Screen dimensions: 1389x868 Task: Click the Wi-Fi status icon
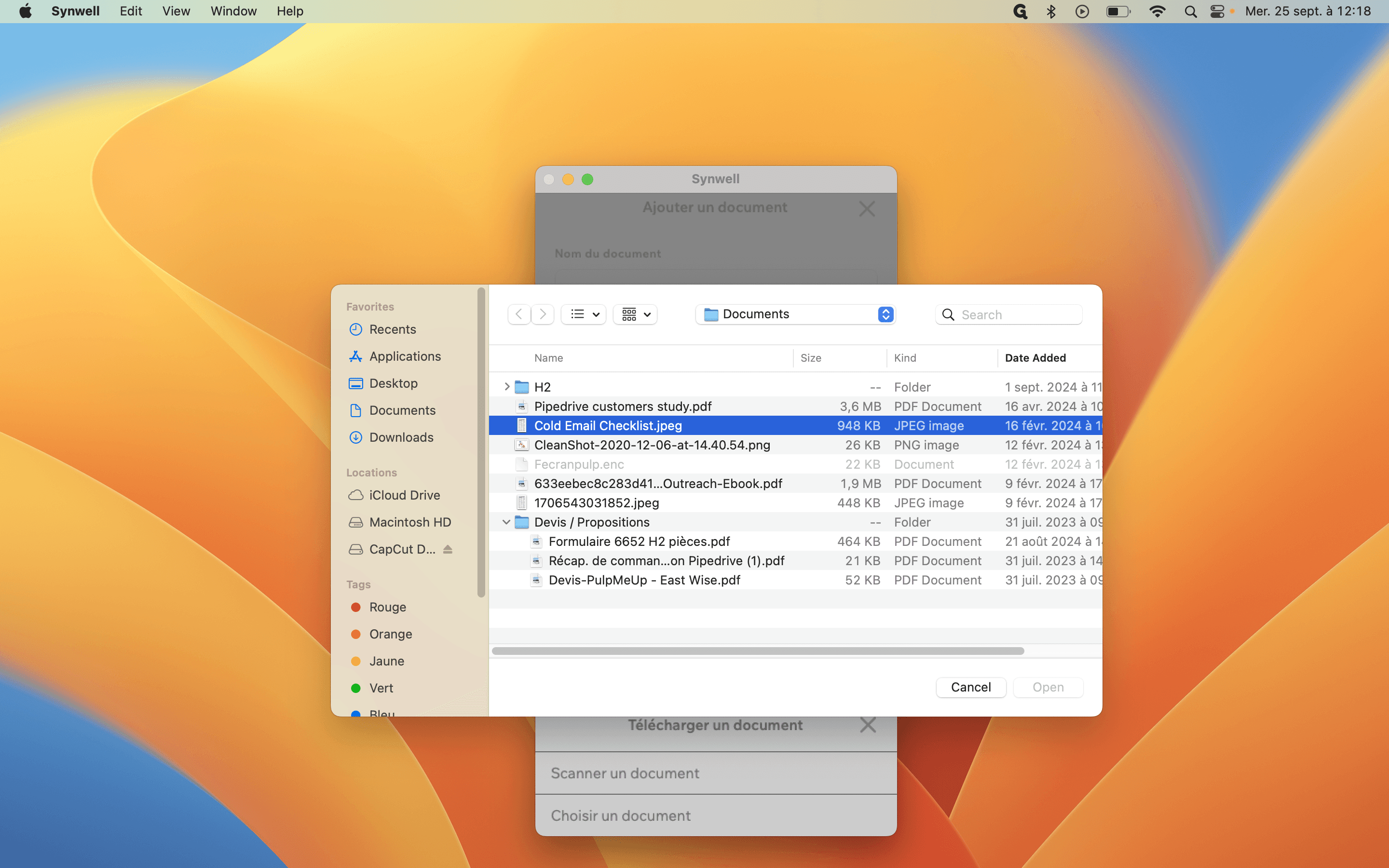tap(1157, 11)
